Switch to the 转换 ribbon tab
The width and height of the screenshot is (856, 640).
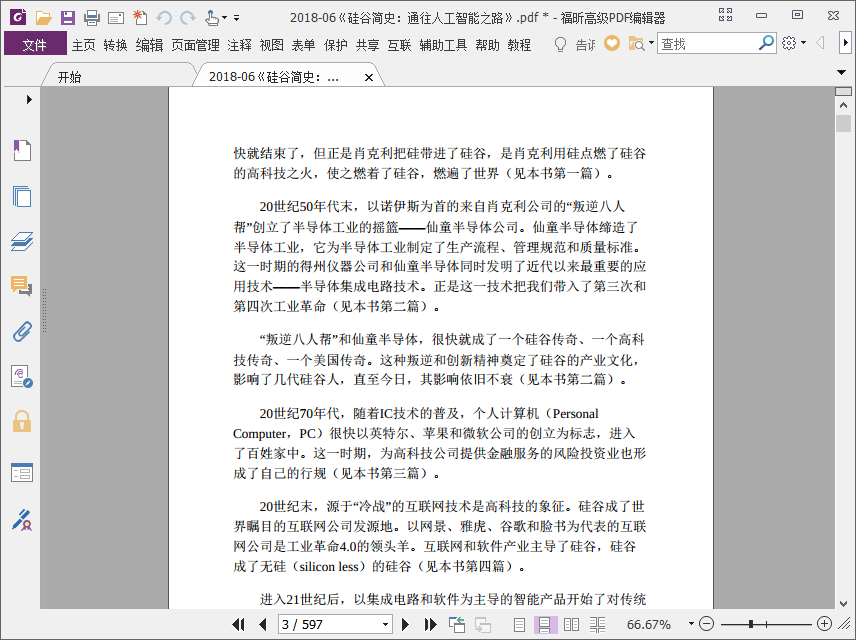point(115,45)
